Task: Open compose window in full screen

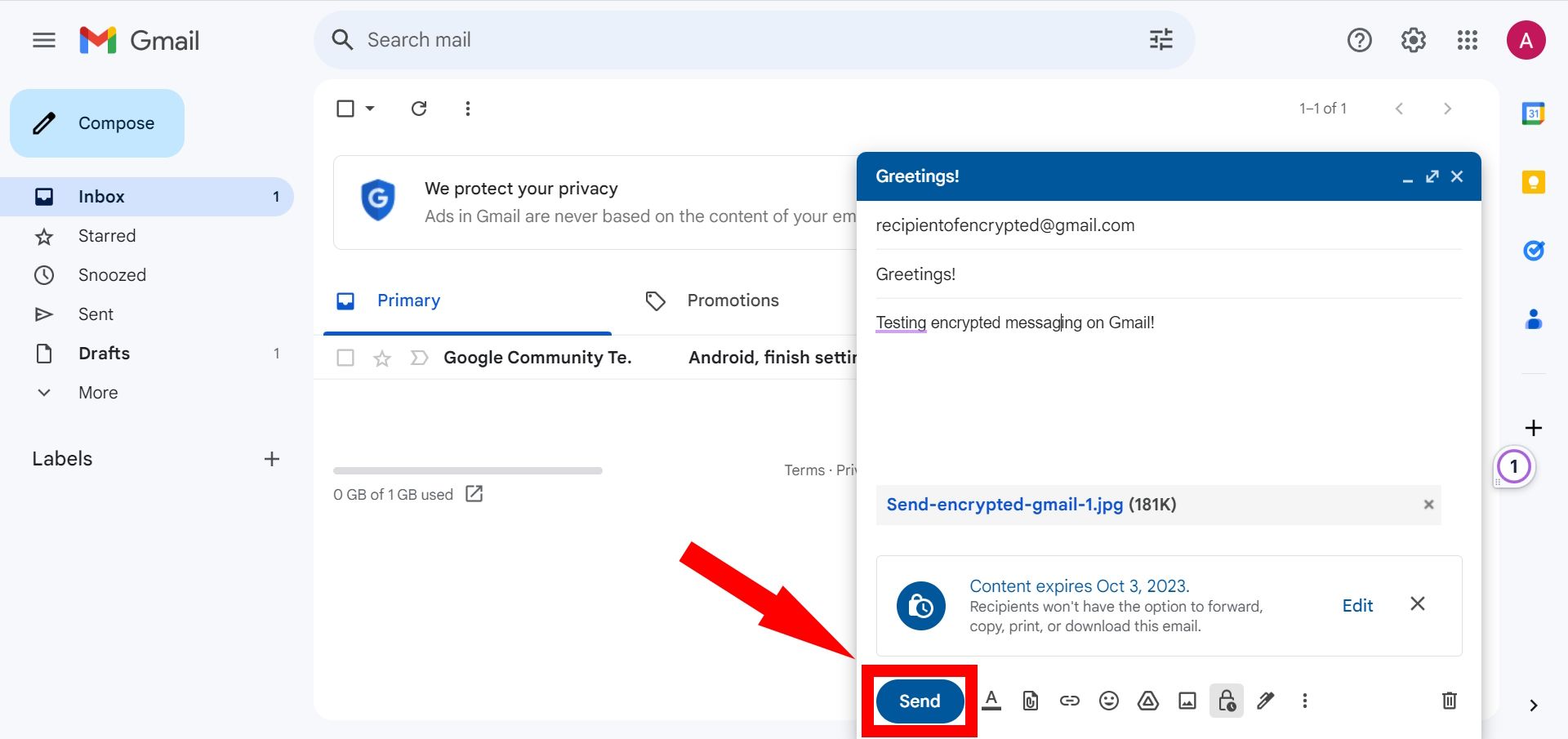Action: tap(1432, 176)
